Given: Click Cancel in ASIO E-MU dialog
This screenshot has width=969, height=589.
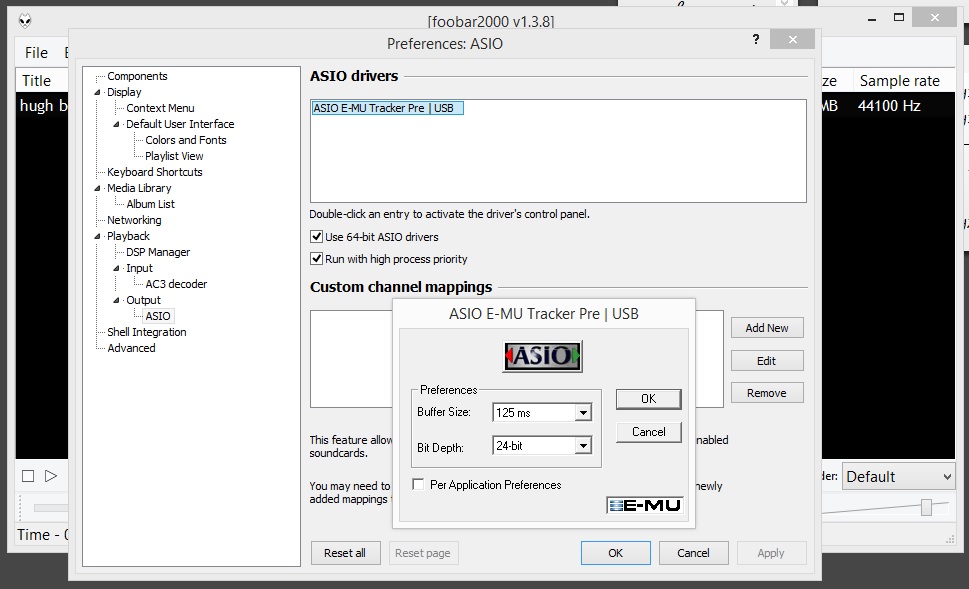Looking at the screenshot, I should click(x=648, y=432).
